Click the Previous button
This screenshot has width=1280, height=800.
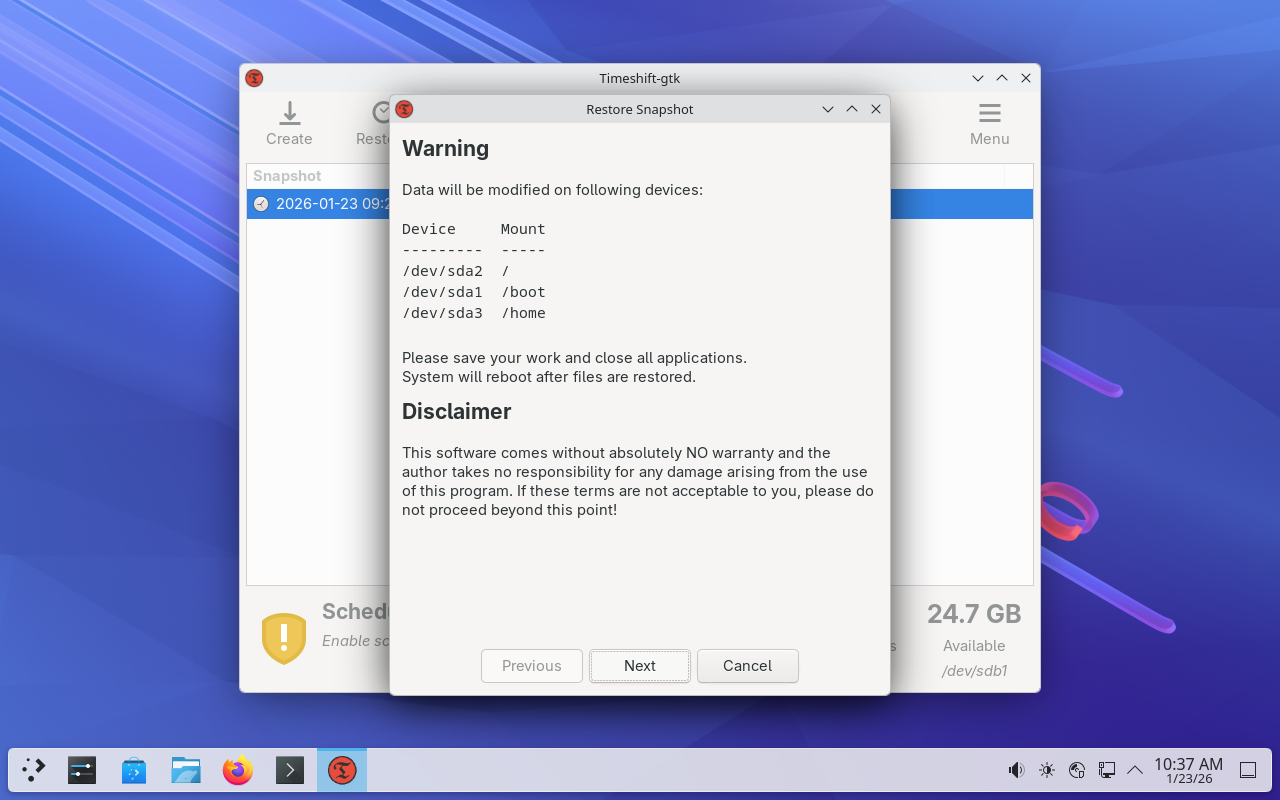pos(531,666)
